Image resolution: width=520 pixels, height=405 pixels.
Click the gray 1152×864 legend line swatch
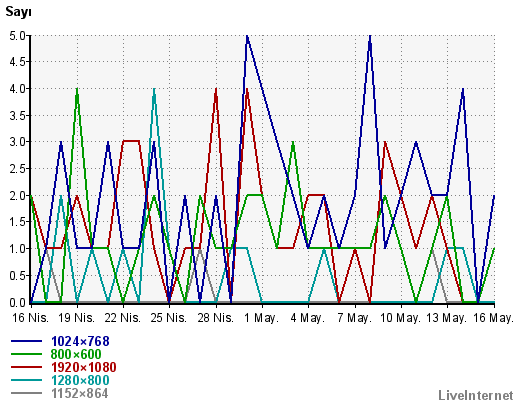26,393
